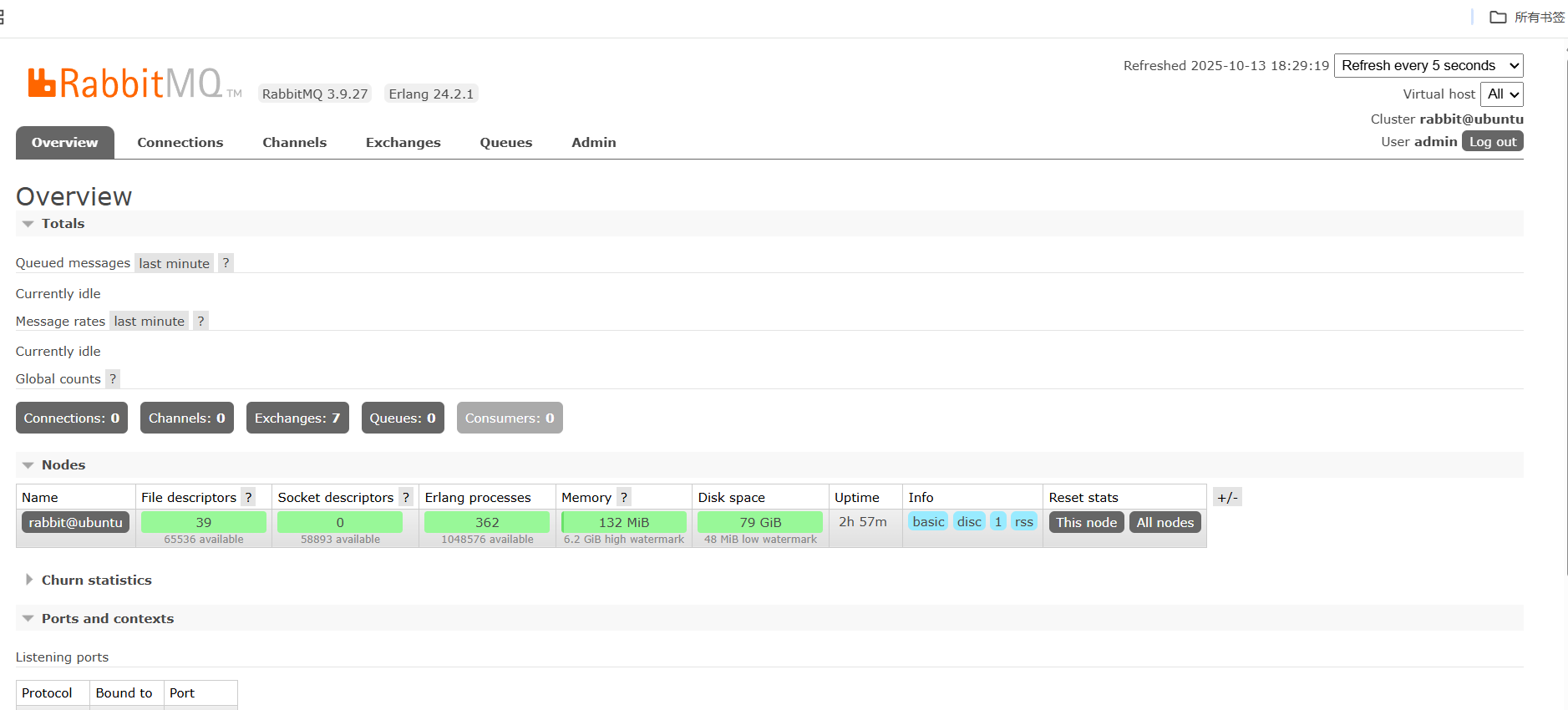Click the 48 MiB low watermark text
Viewport: 1568px width, 710px height.
coord(760,540)
